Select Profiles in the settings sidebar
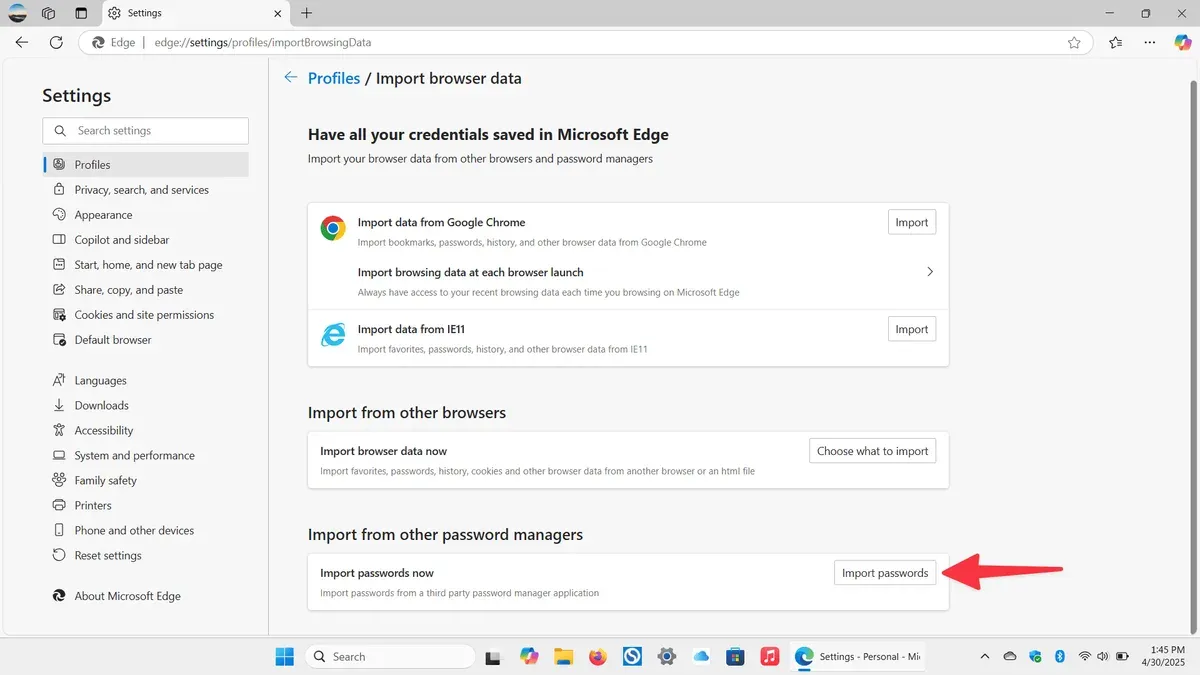Screen dimensions: 1200x675 pos(146,165)
